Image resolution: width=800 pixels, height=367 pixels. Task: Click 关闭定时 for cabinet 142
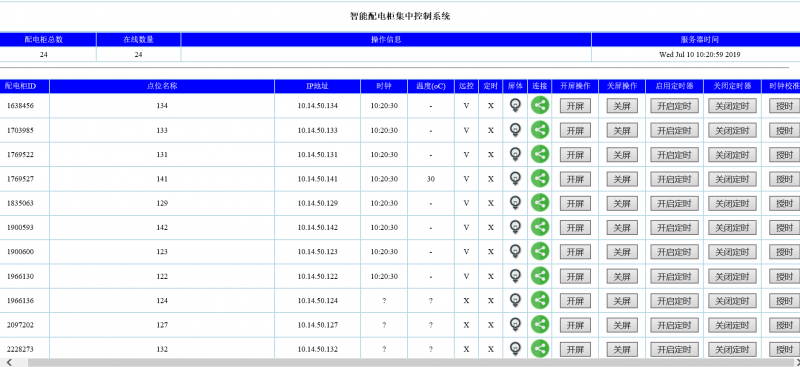pos(732,227)
